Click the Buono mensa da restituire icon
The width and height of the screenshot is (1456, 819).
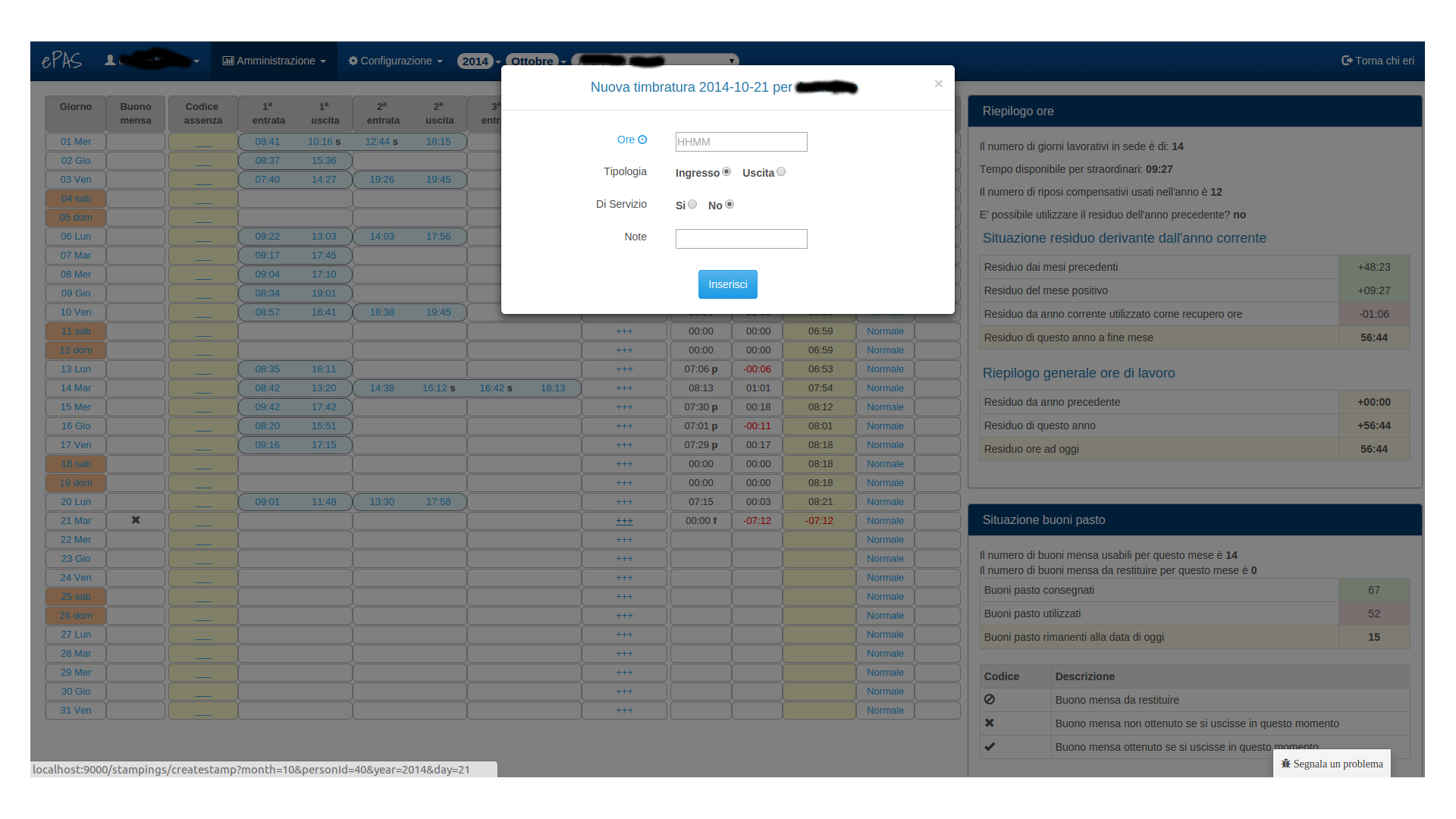[990, 699]
